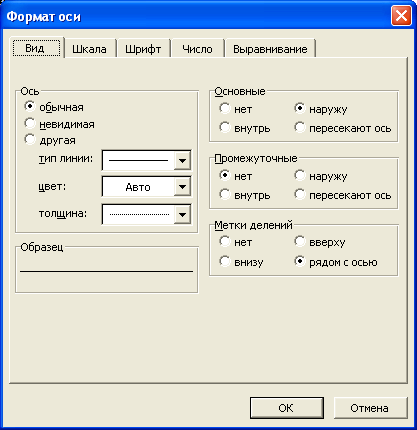Click the 'Формат оси' title bar text

tap(44, 16)
